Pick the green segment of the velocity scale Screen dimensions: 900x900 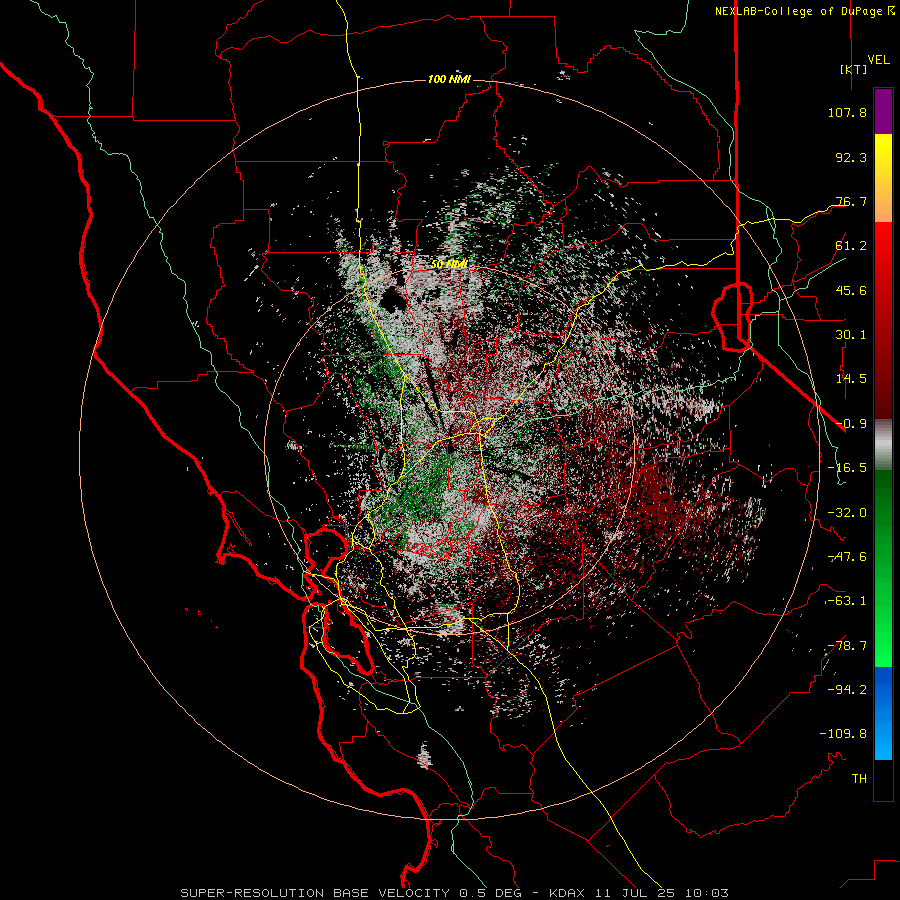[x=883, y=568]
